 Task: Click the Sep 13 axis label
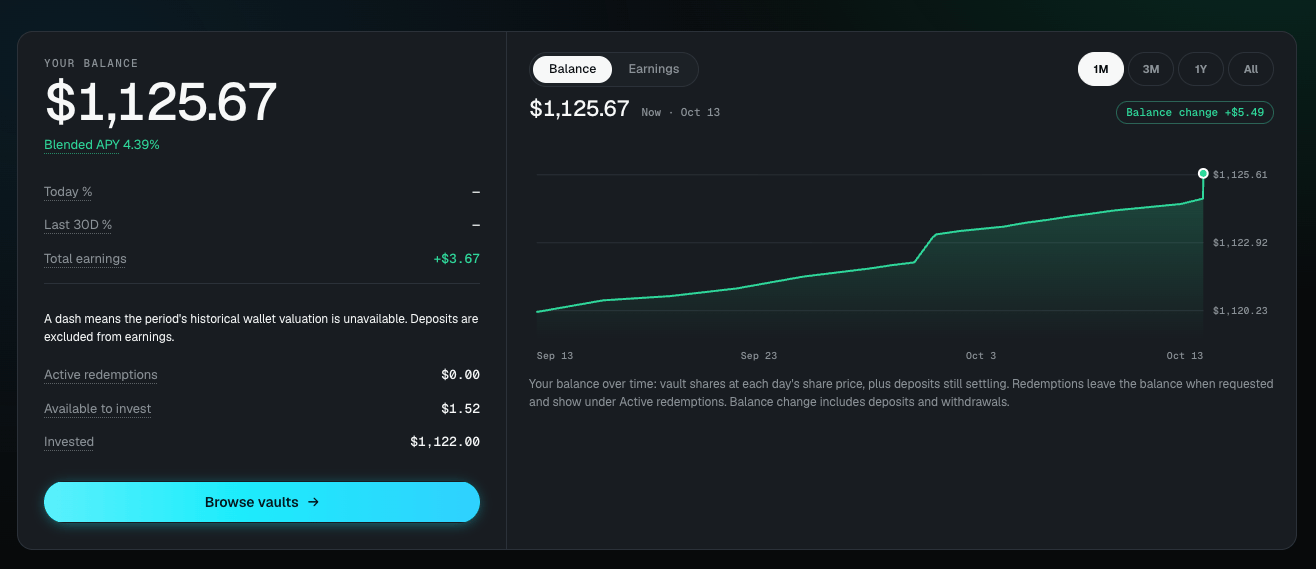[555, 356]
